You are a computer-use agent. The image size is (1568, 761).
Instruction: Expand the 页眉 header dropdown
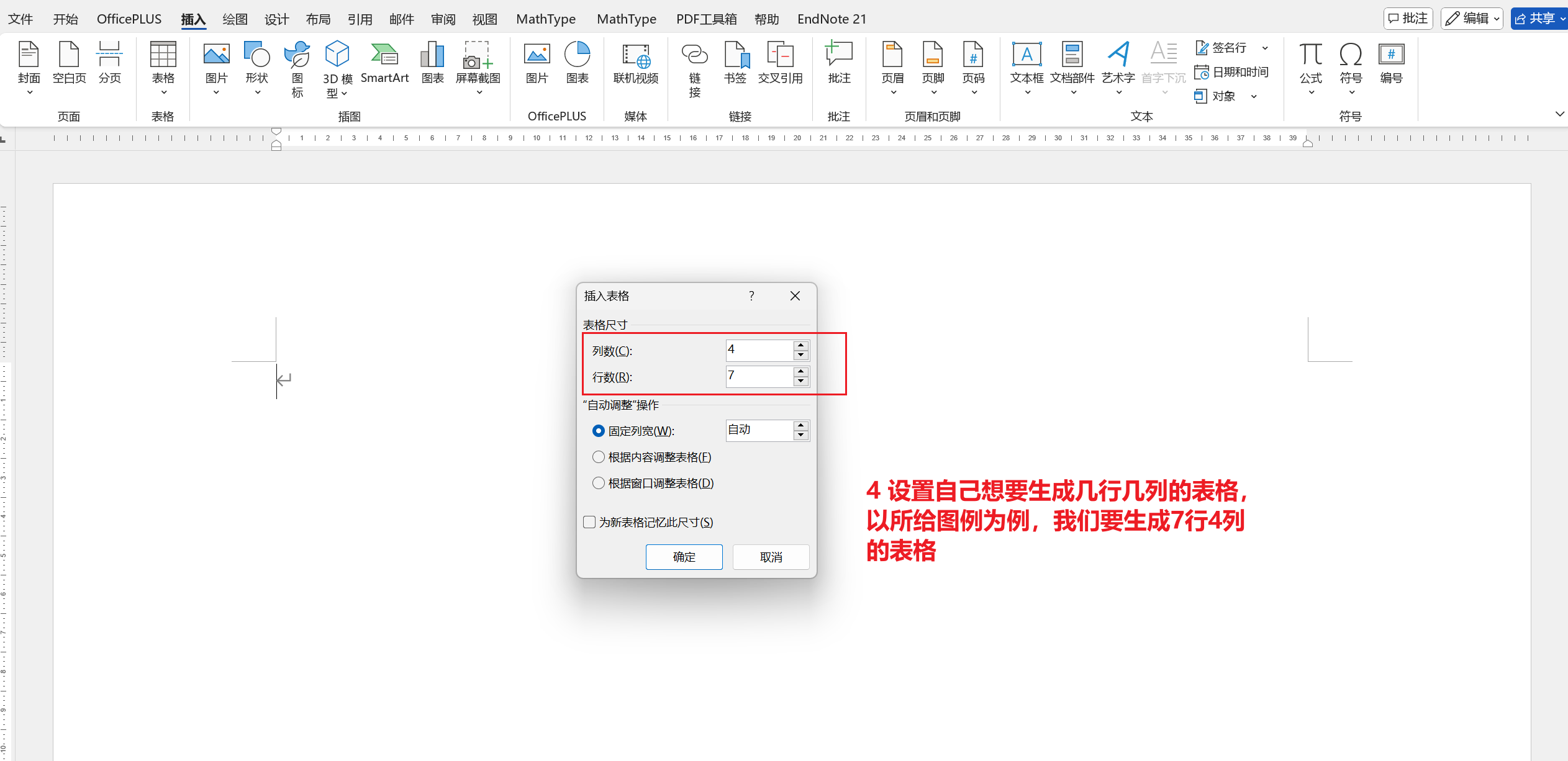893,92
